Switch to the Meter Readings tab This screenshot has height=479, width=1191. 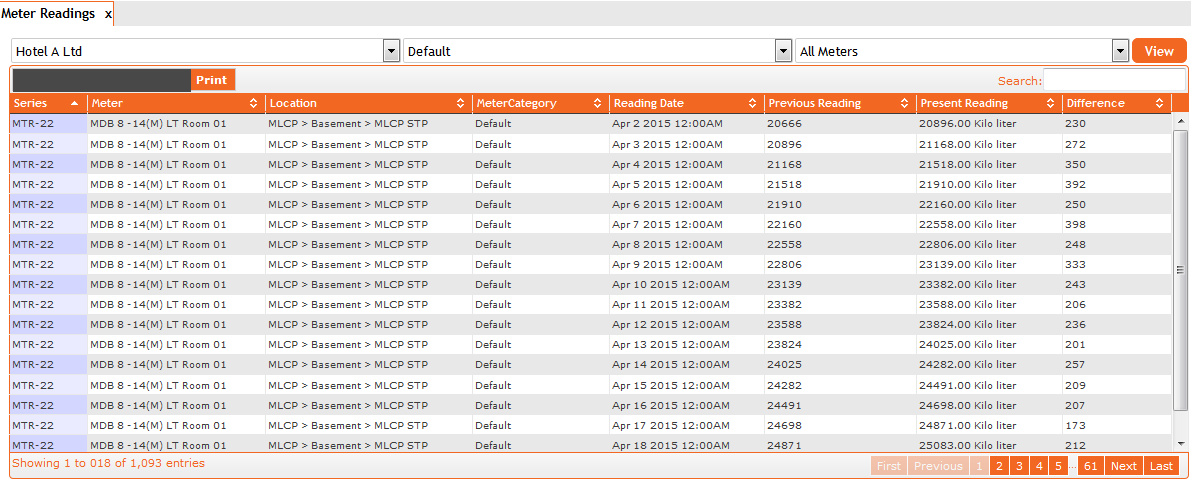(x=48, y=14)
